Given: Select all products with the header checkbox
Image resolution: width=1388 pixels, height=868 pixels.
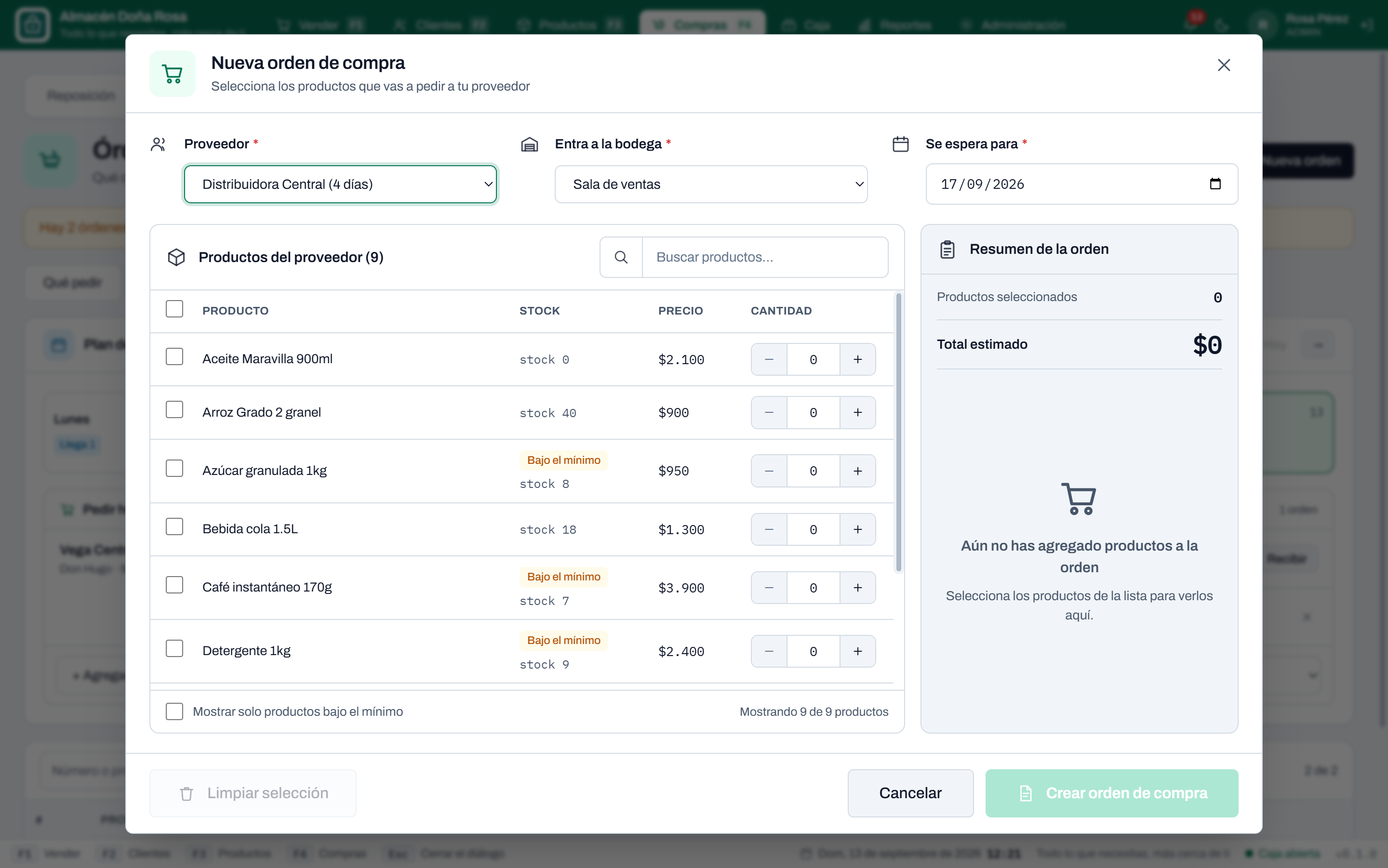Looking at the screenshot, I should pyautogui.click(x=174, y=309).
